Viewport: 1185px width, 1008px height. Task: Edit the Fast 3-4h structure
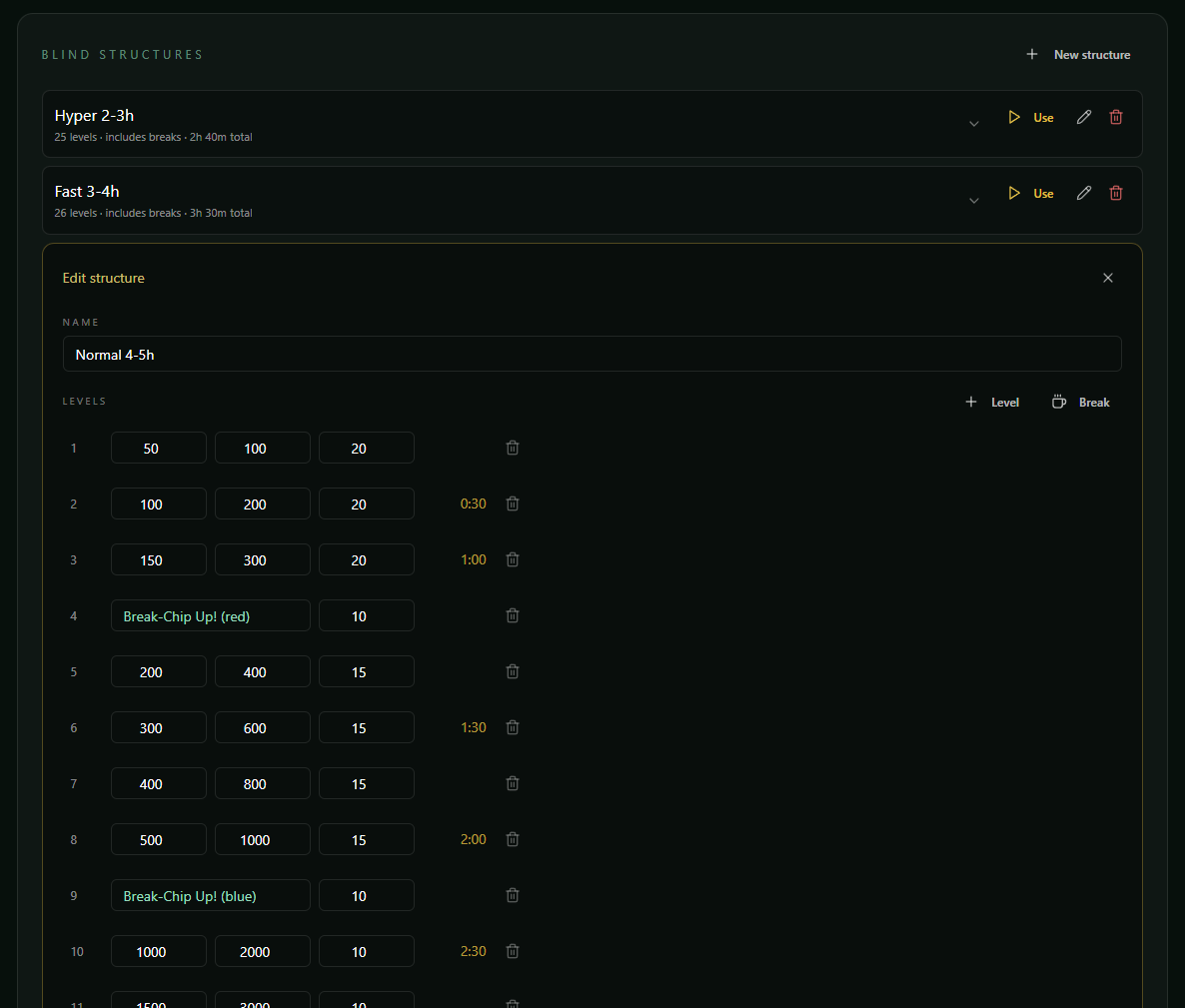coord(1084,193)
